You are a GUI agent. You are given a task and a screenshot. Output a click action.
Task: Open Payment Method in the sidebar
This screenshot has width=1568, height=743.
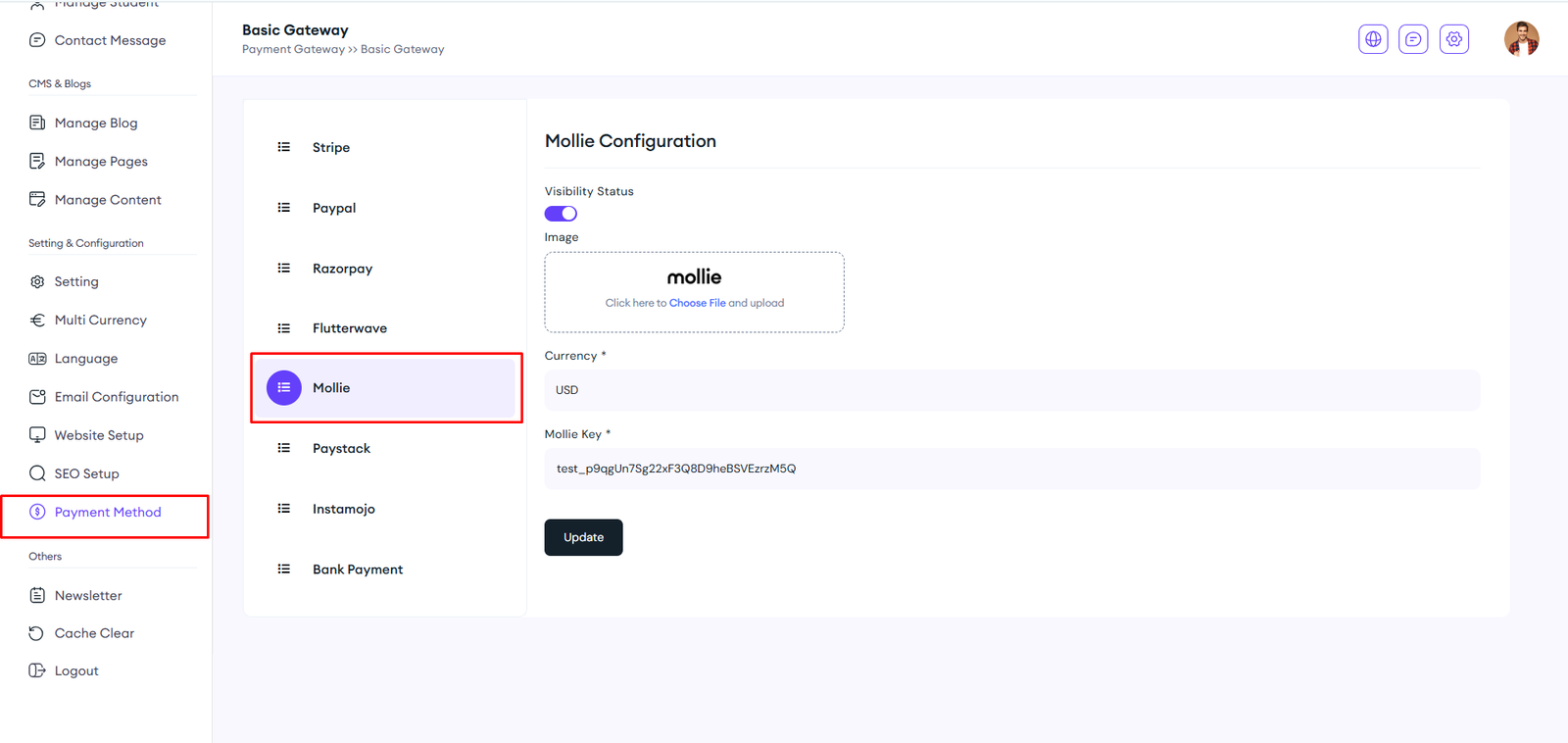pos(108,513)
